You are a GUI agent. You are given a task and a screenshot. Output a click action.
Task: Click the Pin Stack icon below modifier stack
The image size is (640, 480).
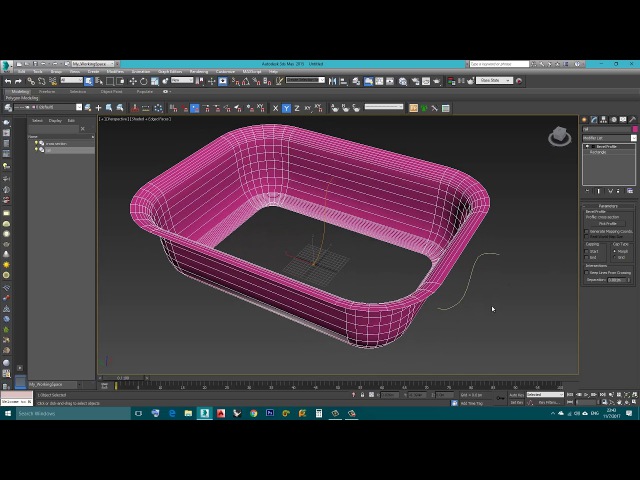pos(587,191)
